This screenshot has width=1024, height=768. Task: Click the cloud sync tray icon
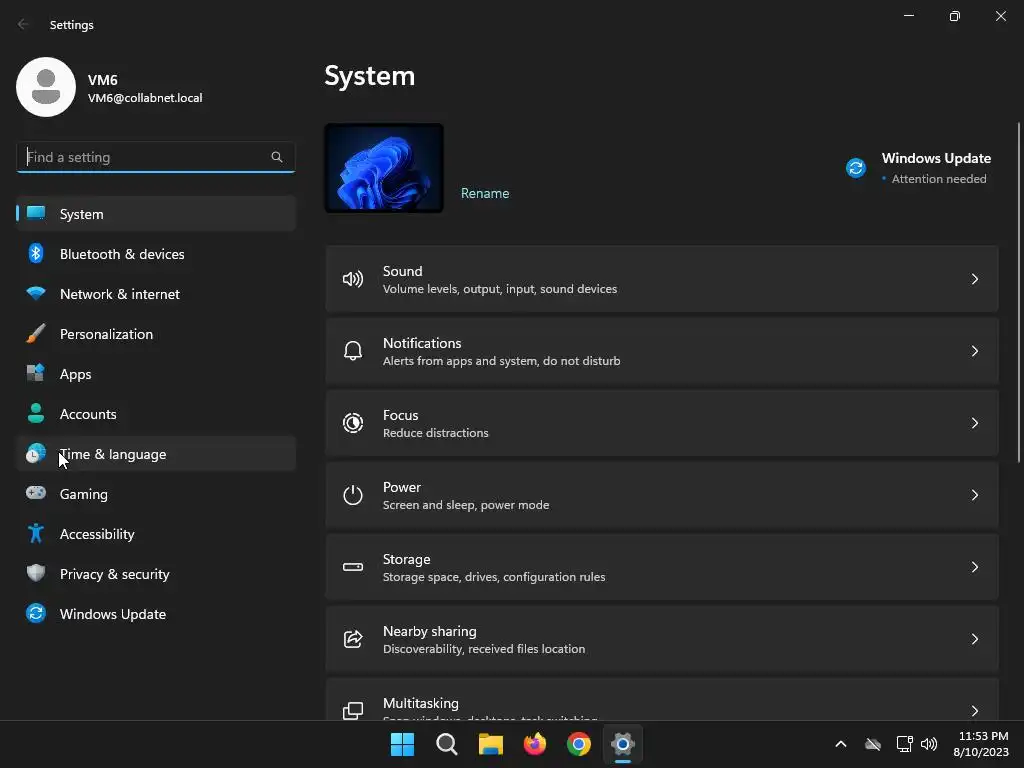873,744
